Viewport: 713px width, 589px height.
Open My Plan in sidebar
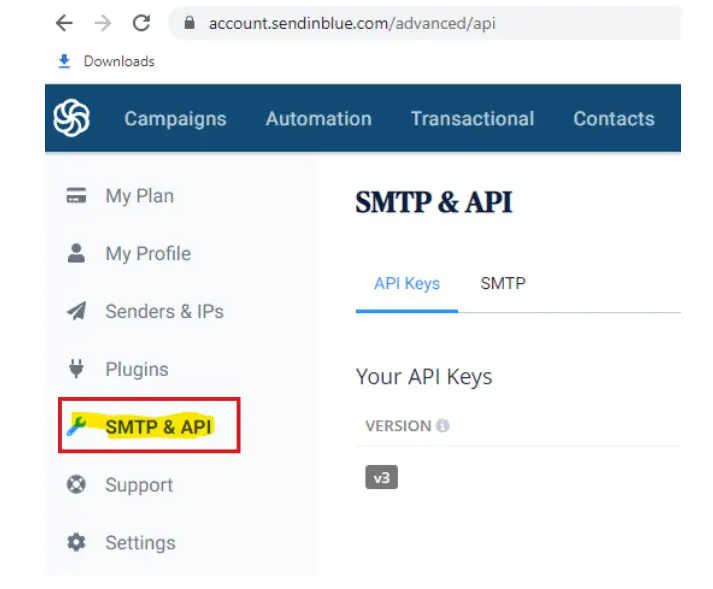pos(140,196)
